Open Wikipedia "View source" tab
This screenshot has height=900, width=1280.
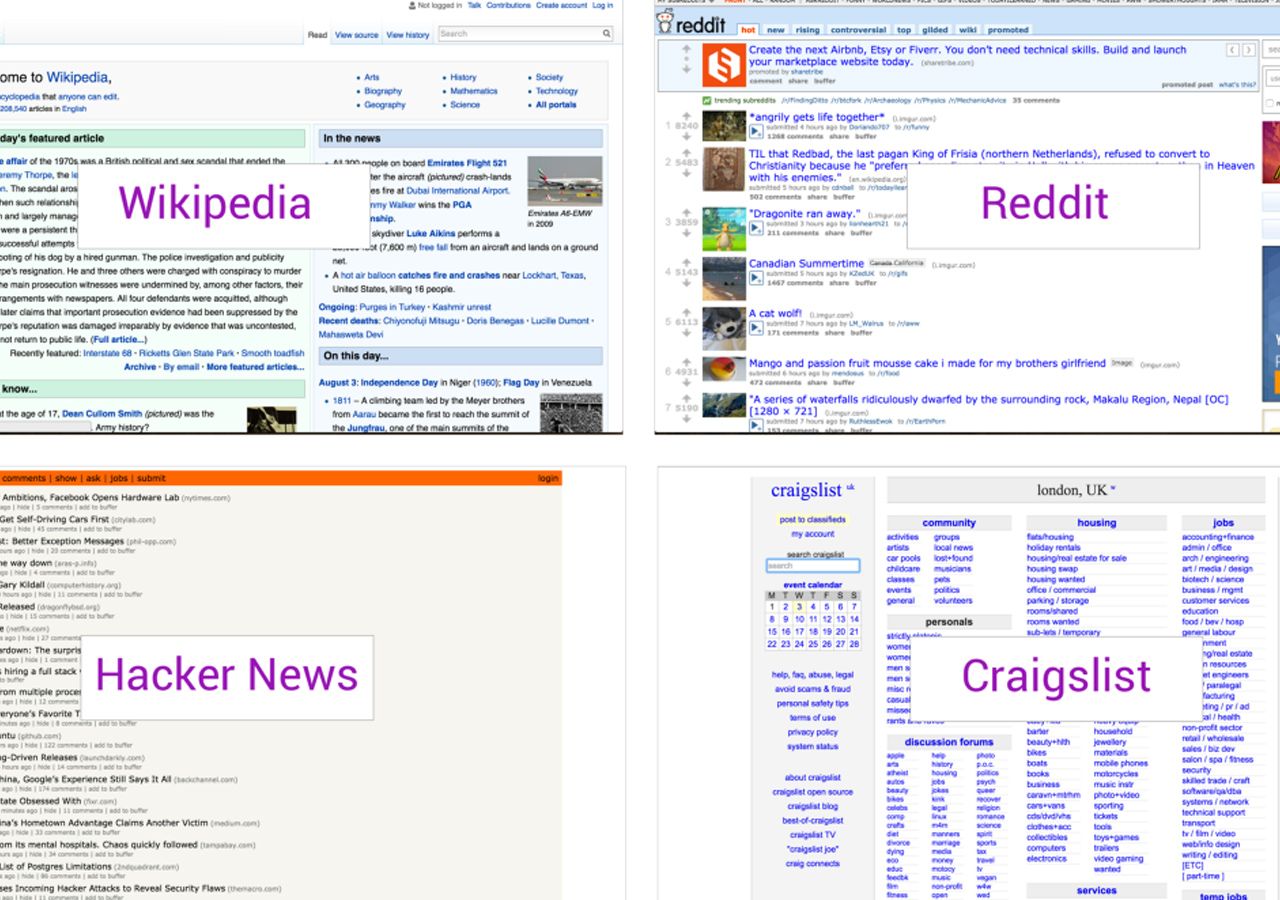357,35
